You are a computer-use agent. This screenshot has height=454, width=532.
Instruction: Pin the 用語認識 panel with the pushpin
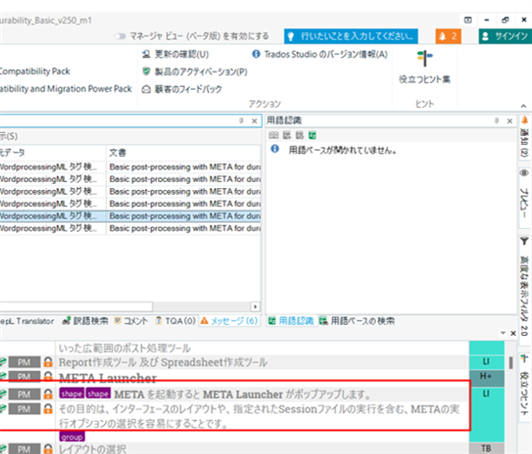[496, 120]
